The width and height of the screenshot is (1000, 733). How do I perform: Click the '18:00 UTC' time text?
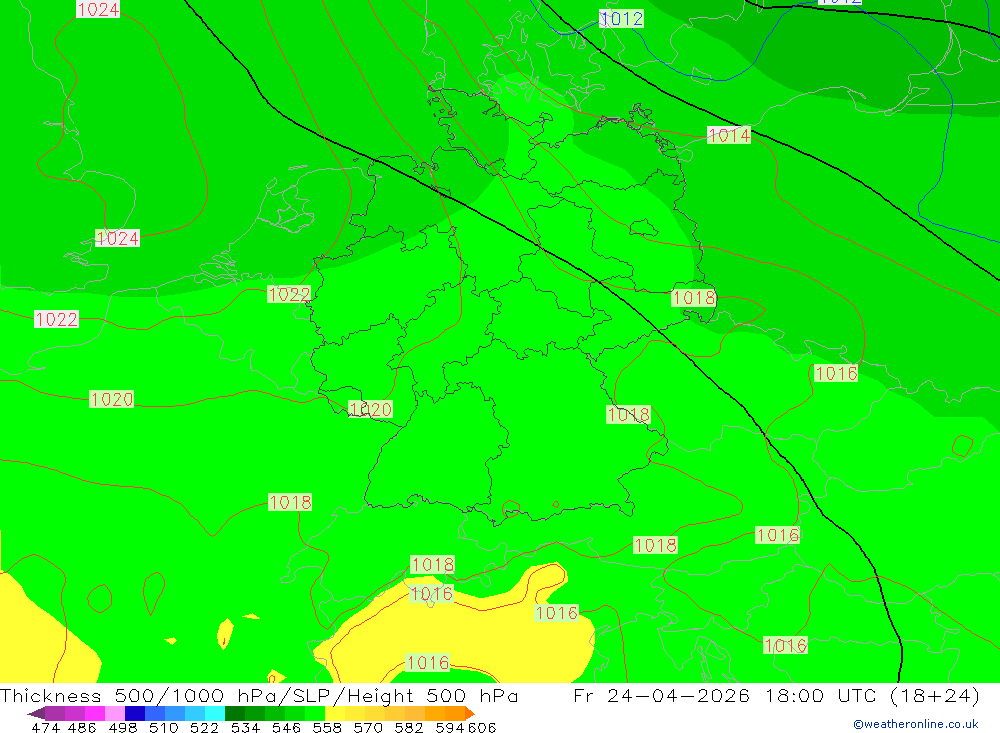[x=823, y=696]
